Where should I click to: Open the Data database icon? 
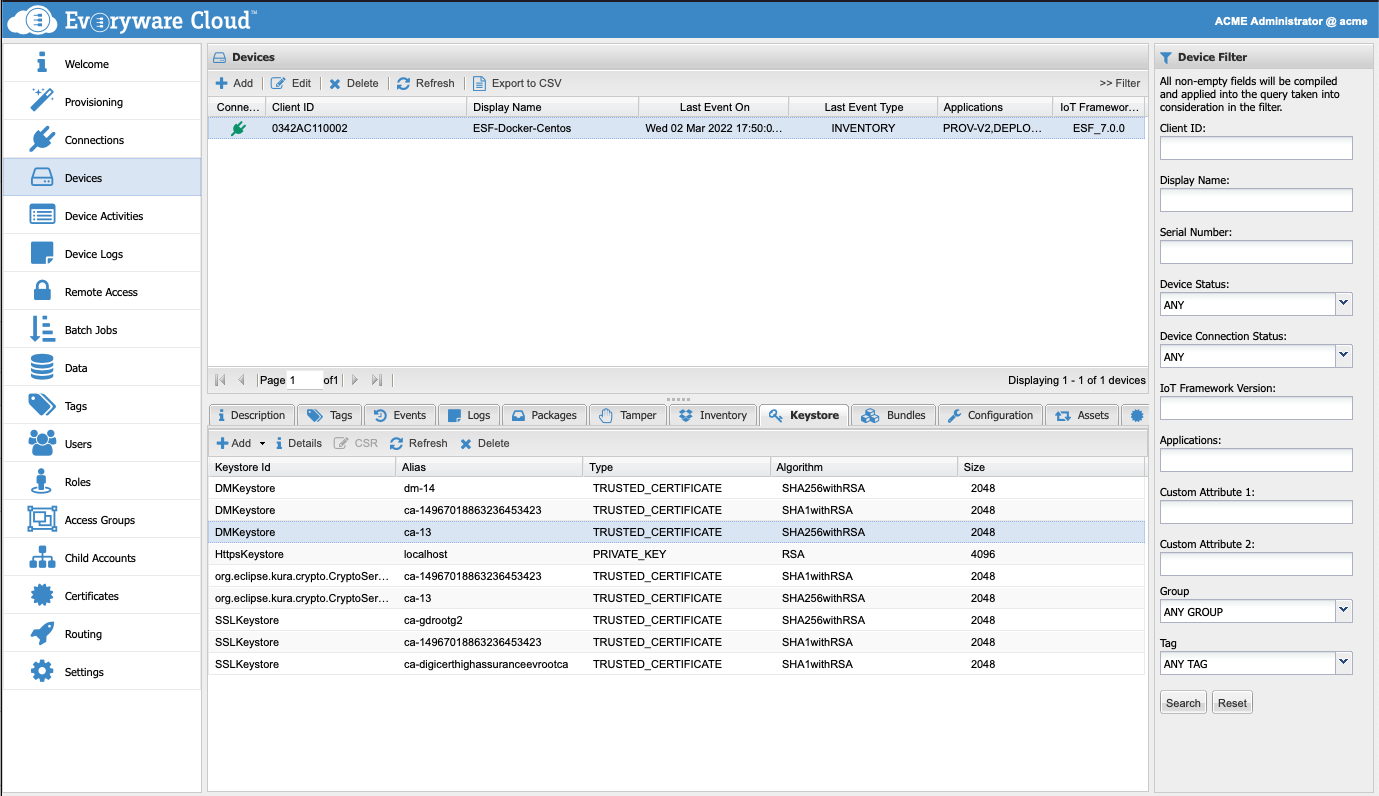point(42,367)
